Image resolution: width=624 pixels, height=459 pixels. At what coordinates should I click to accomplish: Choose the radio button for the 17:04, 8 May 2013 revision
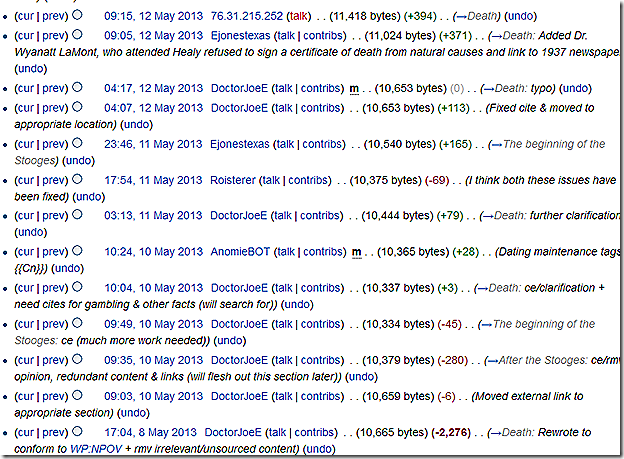[78, 432]
